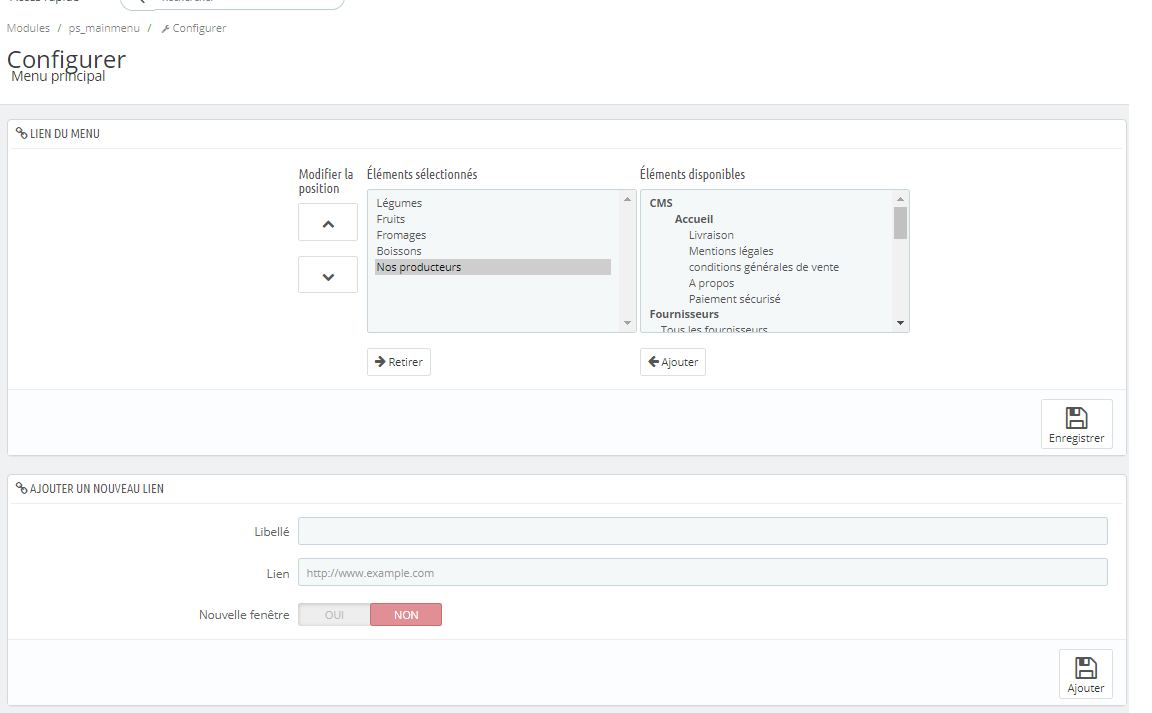Move selected item down with chevron arrow
The height and width of the screenshot is (713, 1152).
pyautogui.click(x=328, y=275)
